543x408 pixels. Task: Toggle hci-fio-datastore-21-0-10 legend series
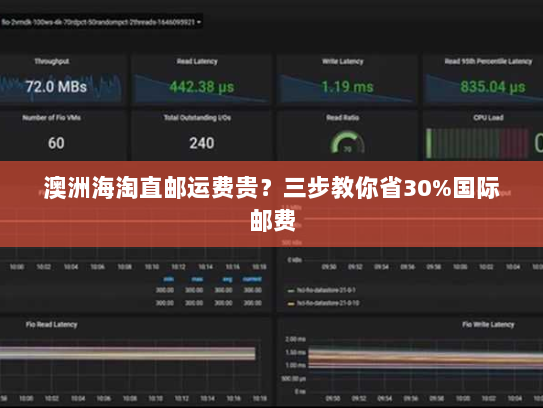(x=328, y=303)
